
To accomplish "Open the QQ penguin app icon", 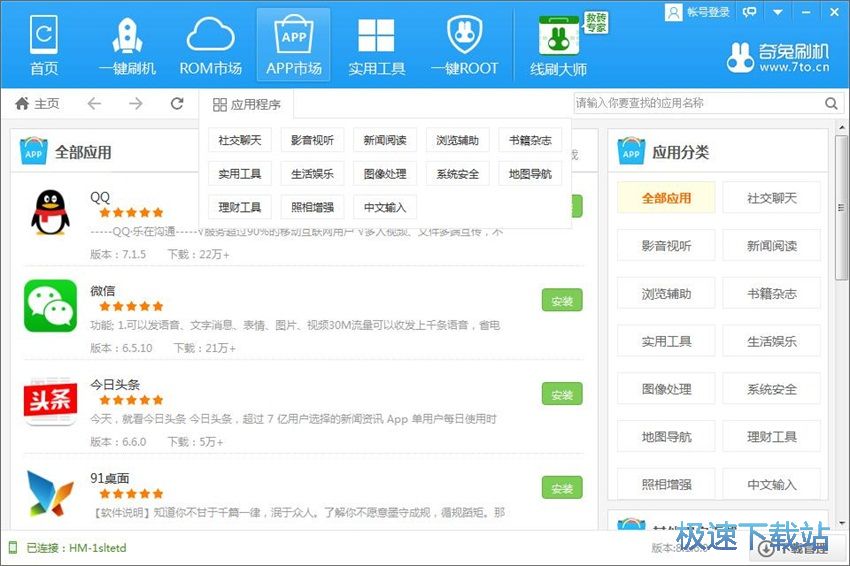I will 50,213.
